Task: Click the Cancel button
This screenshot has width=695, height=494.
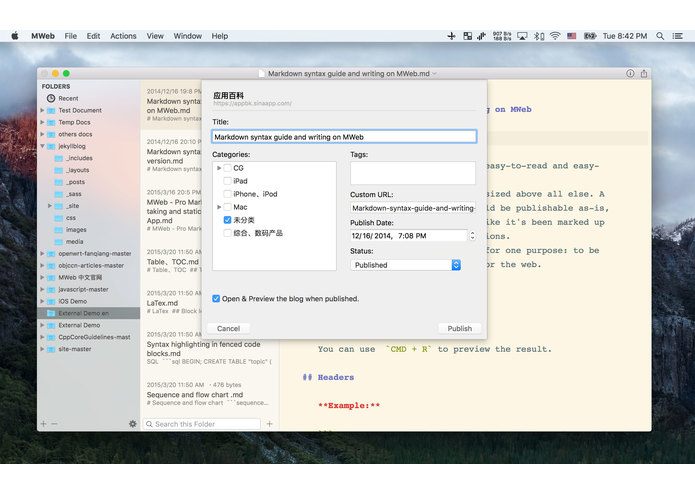Action: (x=229, y=328)
